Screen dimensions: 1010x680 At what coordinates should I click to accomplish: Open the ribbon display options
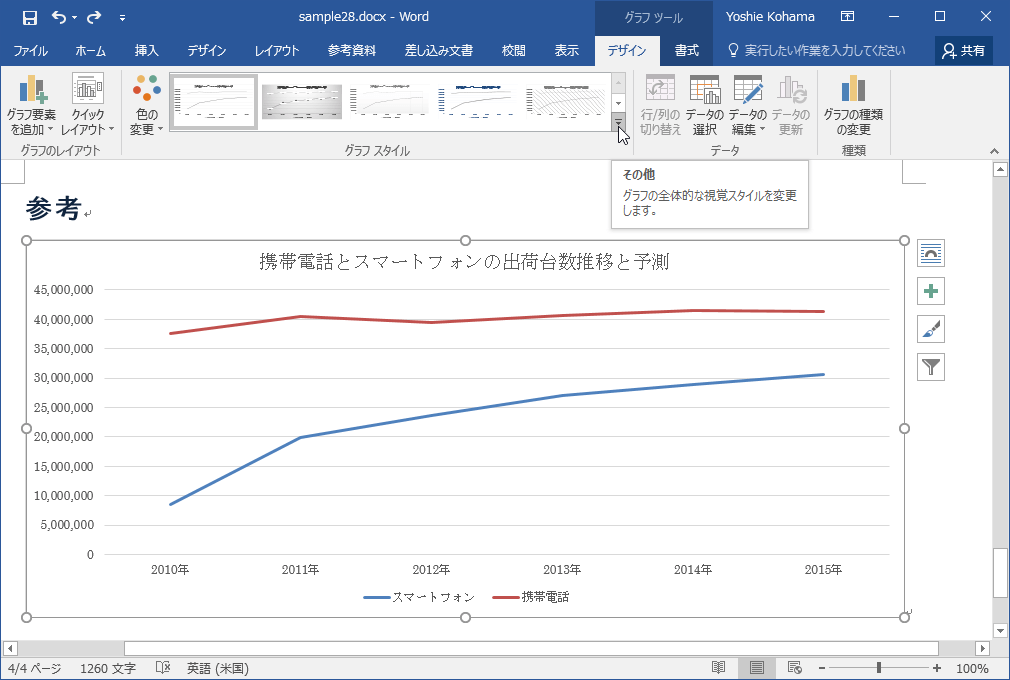pyautogui.click(x=848, y=17)
